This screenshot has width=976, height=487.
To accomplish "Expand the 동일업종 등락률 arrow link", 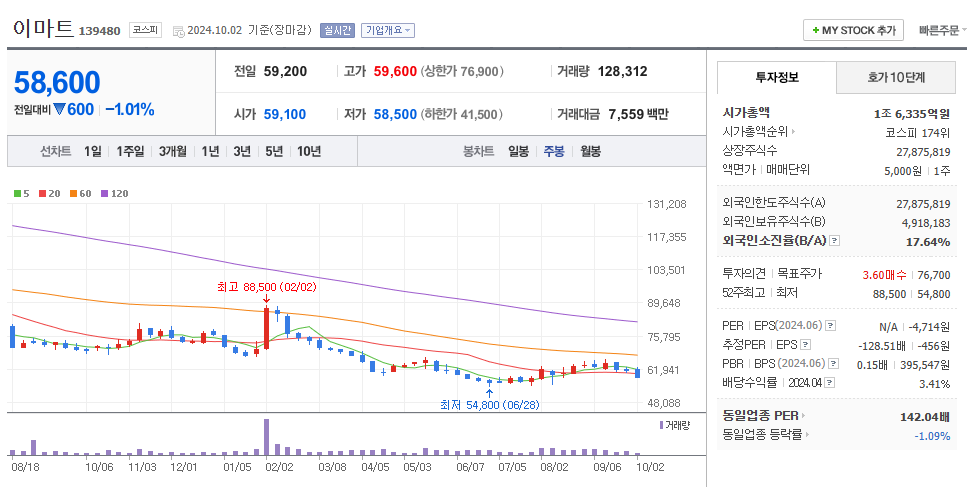I will (807, 435).
